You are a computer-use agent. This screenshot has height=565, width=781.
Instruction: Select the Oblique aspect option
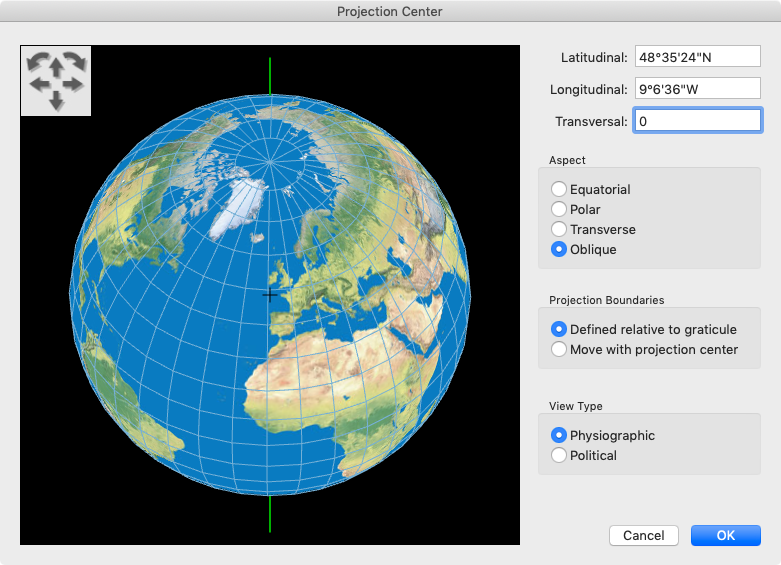coord(559,249)
